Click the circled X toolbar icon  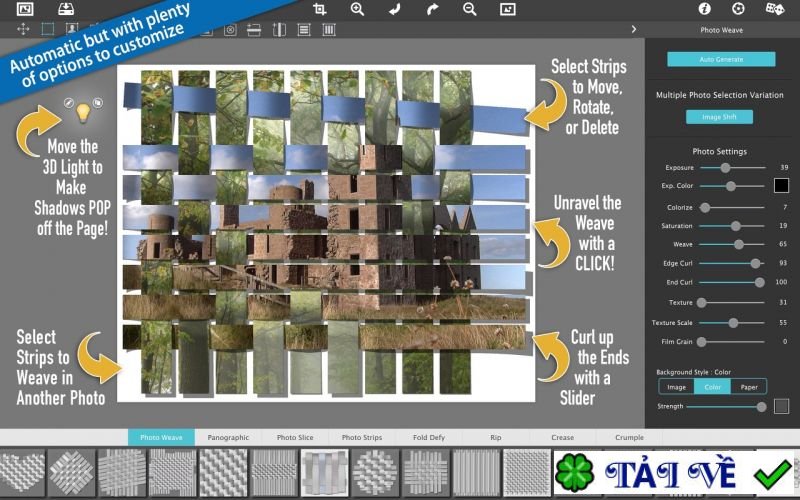pyautogui.click(x=230, y=30)
